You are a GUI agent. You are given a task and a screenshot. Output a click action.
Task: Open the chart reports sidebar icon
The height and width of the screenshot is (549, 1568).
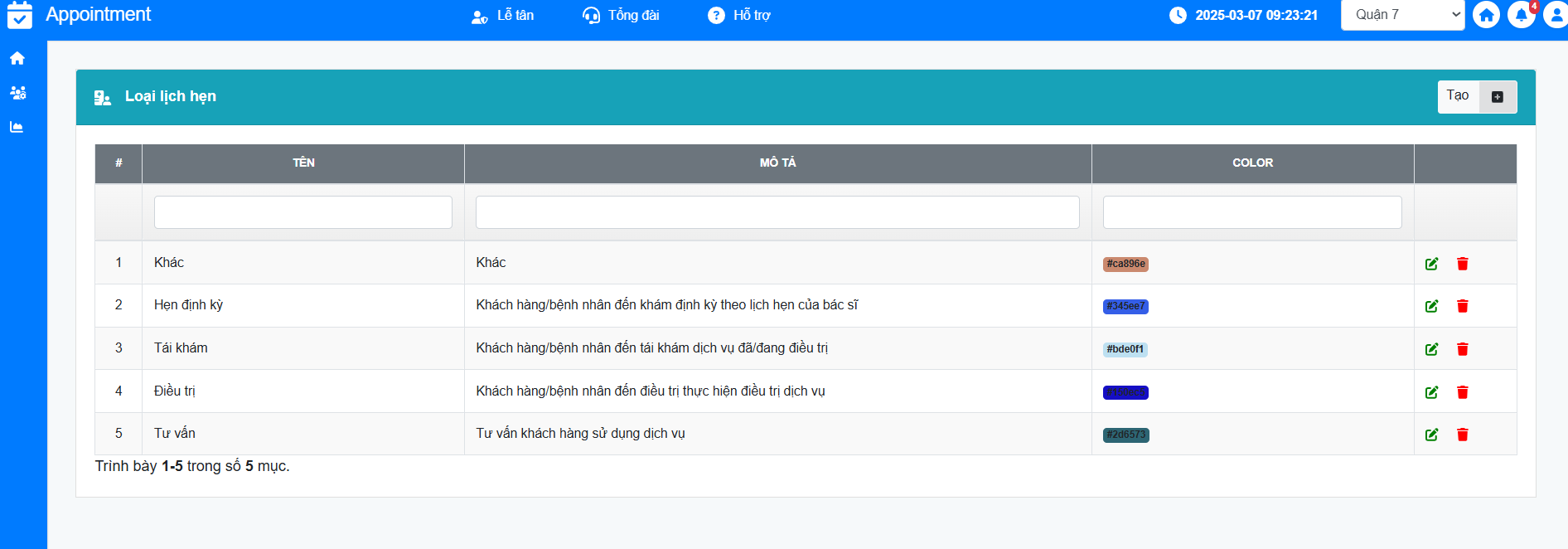point(17,127)
